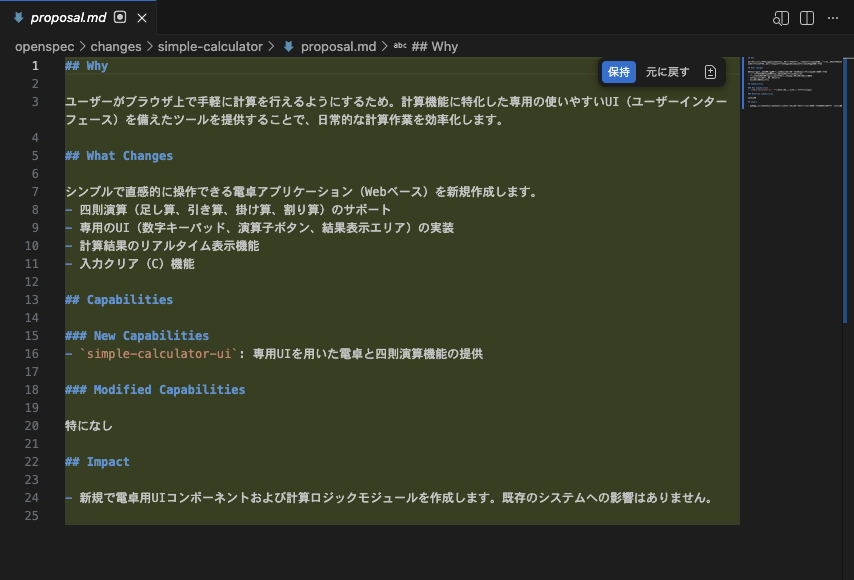
Task: Click the 計算結果のリアルタイム表示機能 line
Action: [169, 246]
